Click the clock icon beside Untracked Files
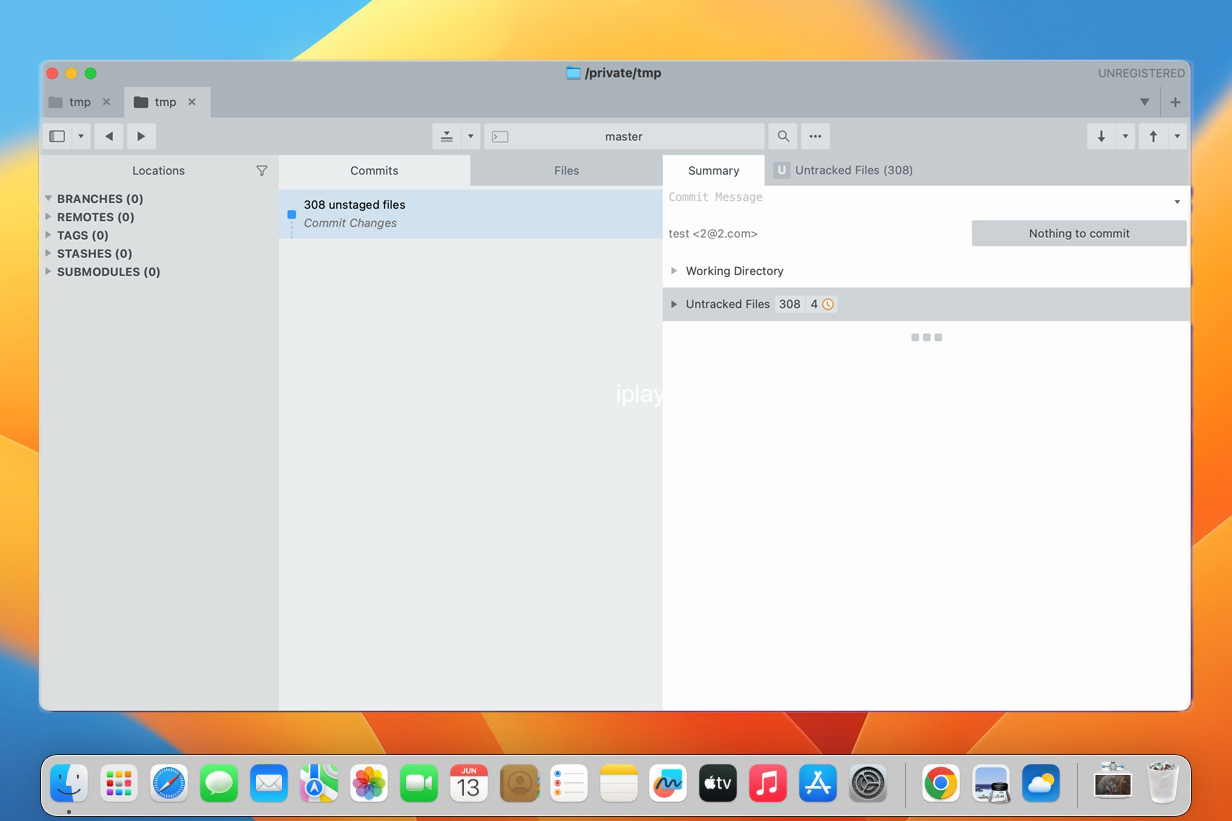1232x821 pixels. coord(828,304)
